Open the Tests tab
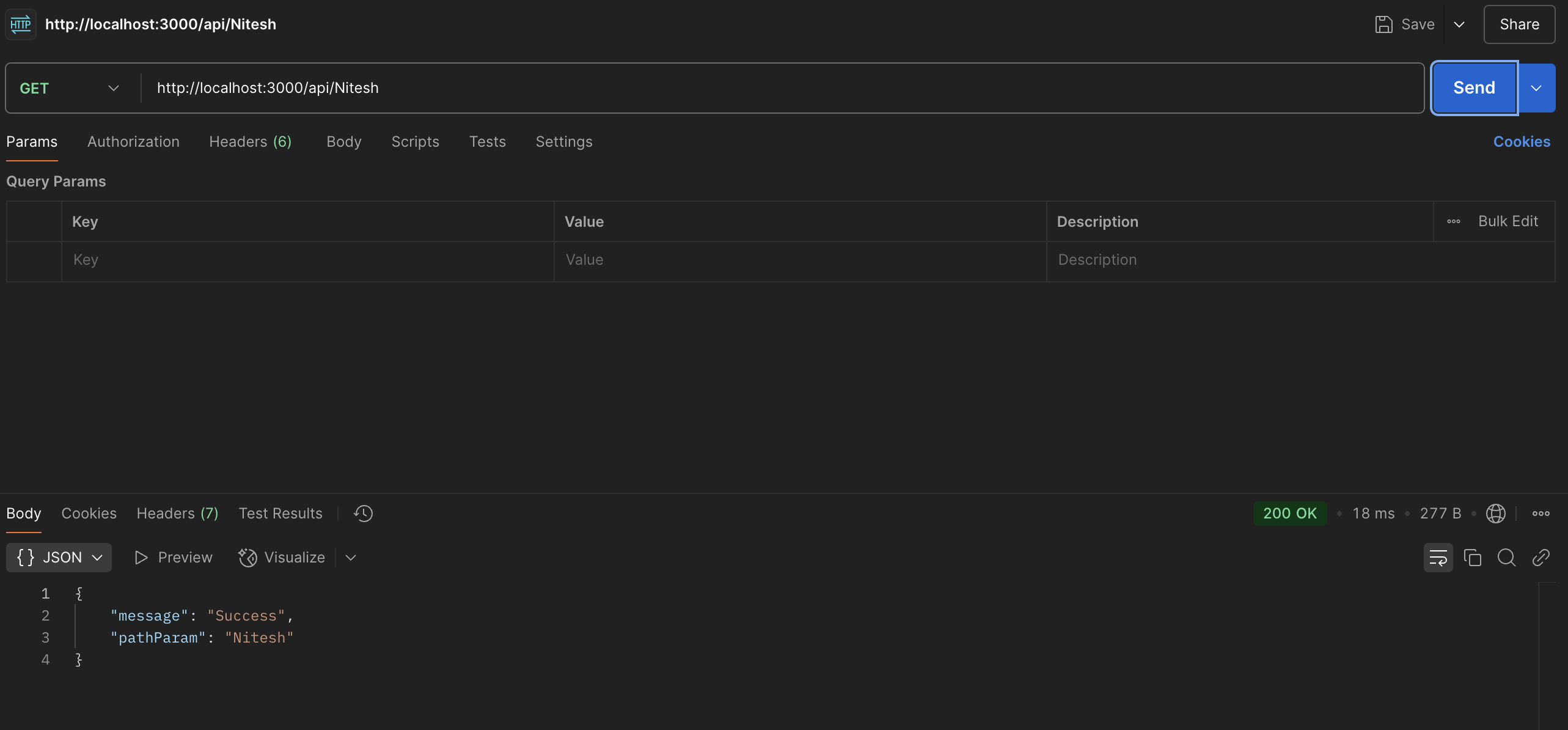 pyautogui.click(x=488, y=142)
